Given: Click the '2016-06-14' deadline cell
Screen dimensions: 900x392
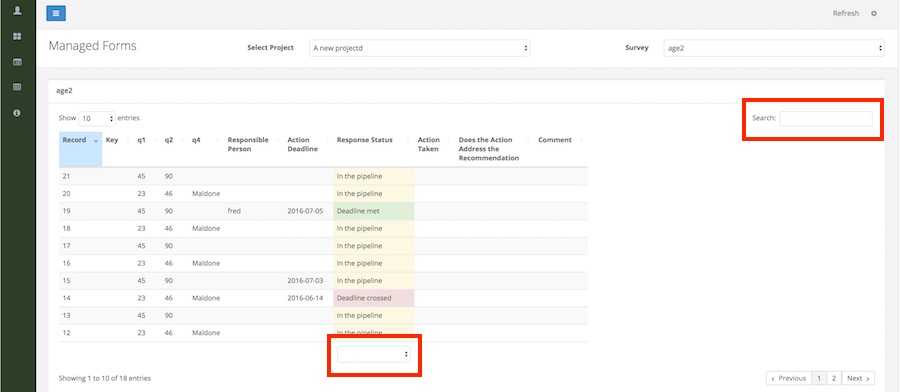Looking at the screenshot, I should (308, 298).
